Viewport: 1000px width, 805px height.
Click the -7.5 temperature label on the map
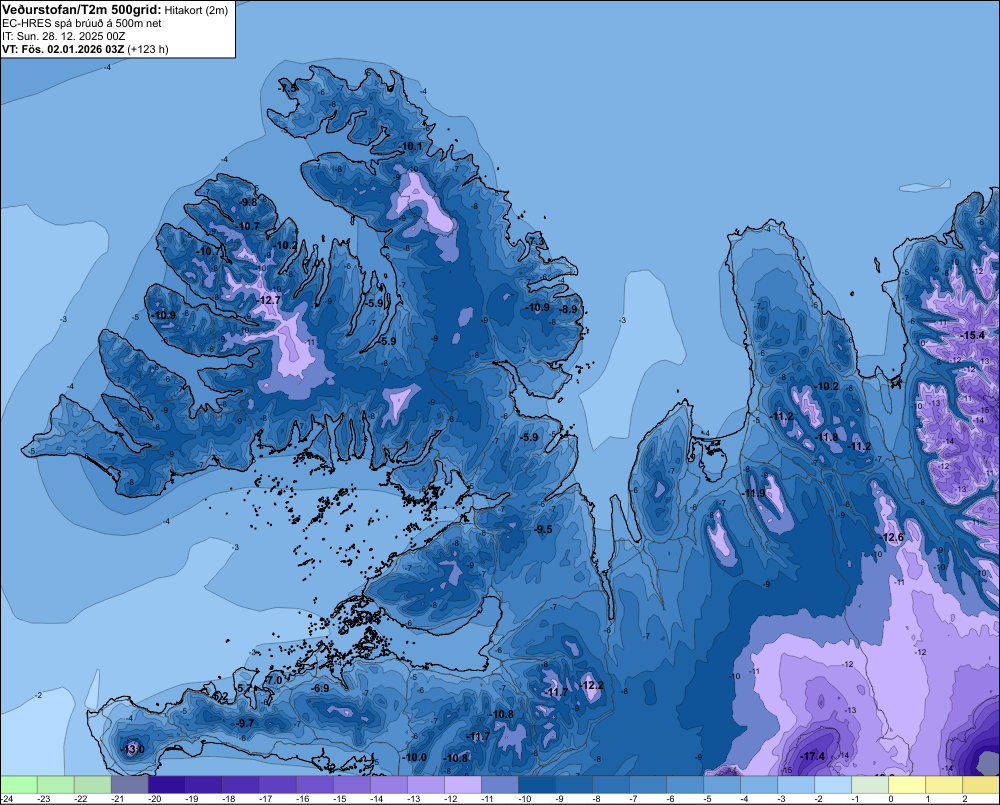[288, 88]
